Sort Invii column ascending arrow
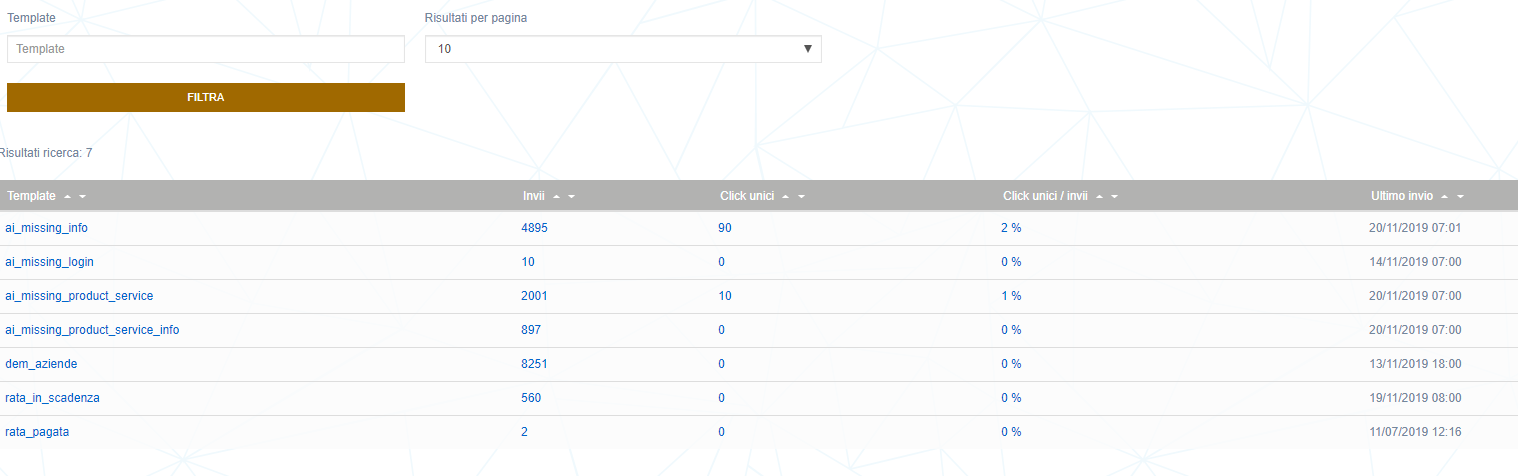The height and width of the screenshot is (476, 1518). (556, 197)
